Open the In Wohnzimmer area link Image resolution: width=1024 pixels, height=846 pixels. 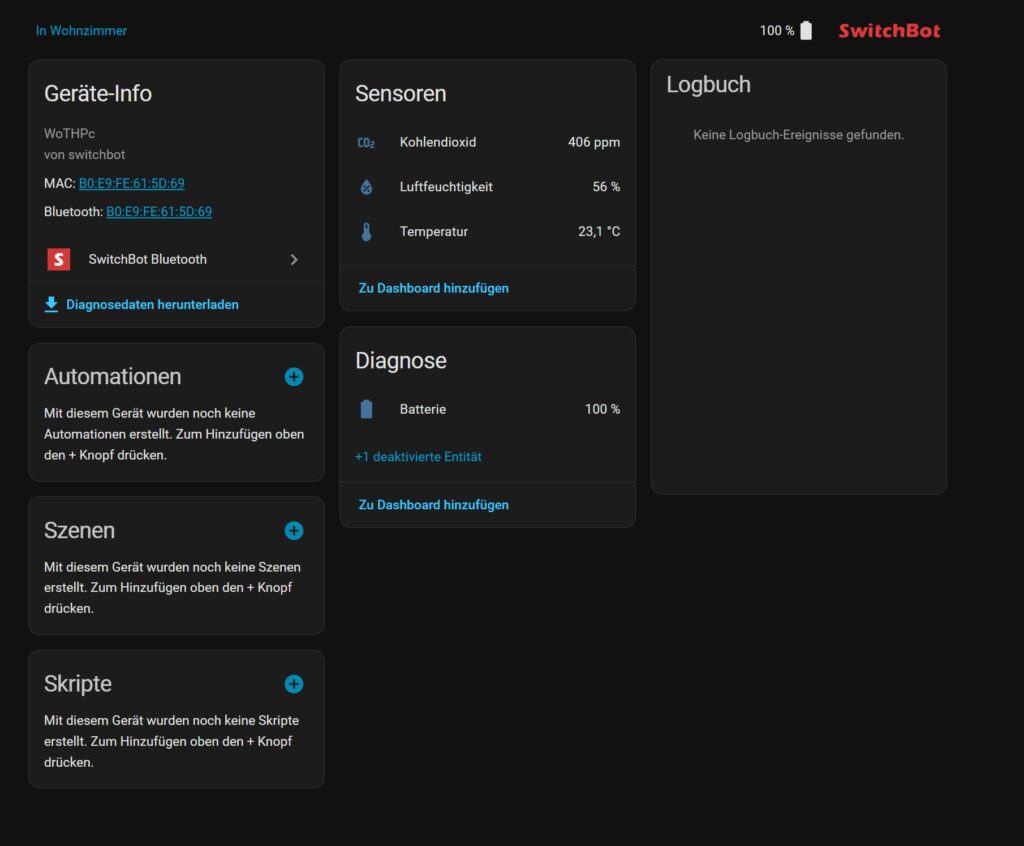click(81, 31)
